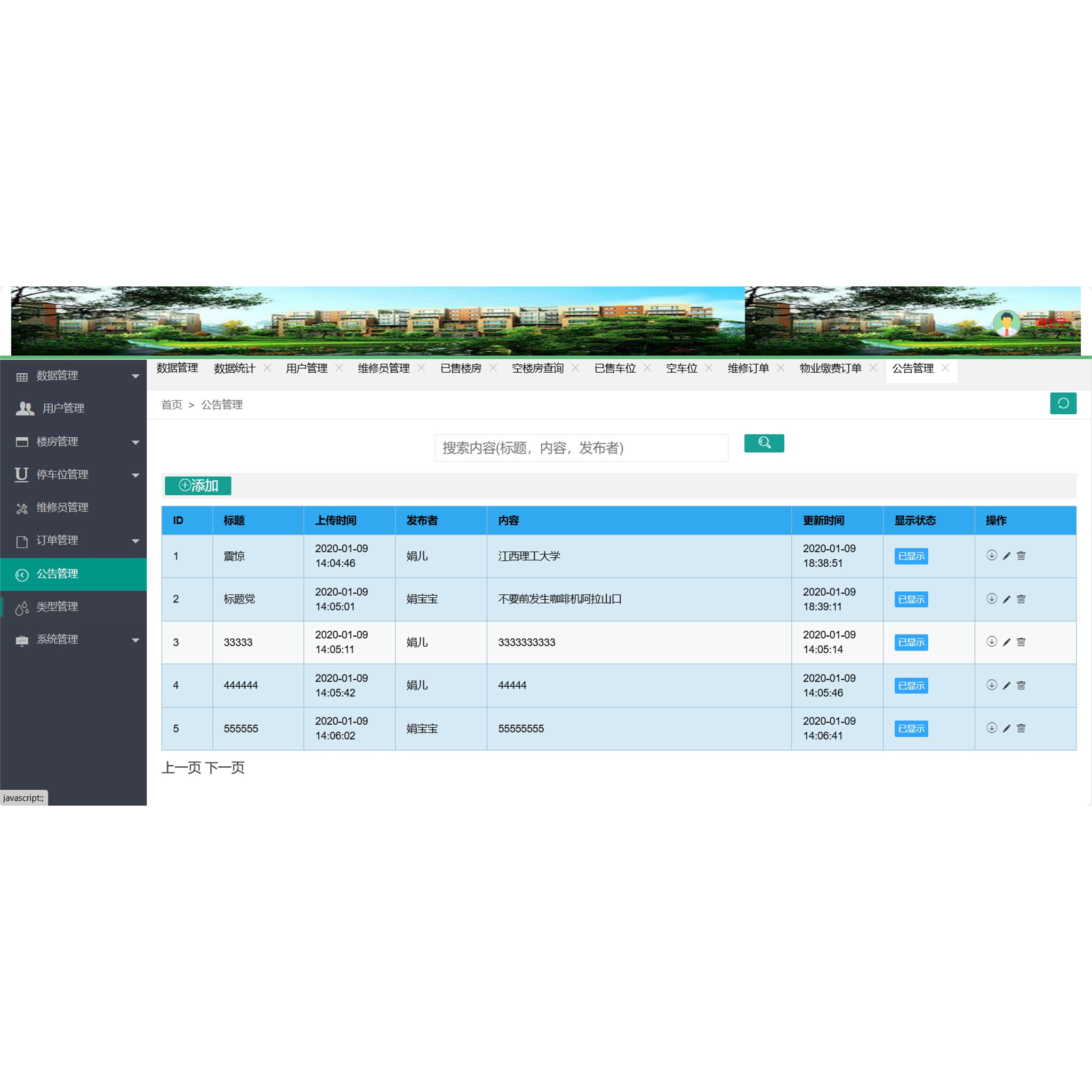Click the download-arrow icon in row 444444
Viewport: 1092px width, 1092px height.
(991, 685)
